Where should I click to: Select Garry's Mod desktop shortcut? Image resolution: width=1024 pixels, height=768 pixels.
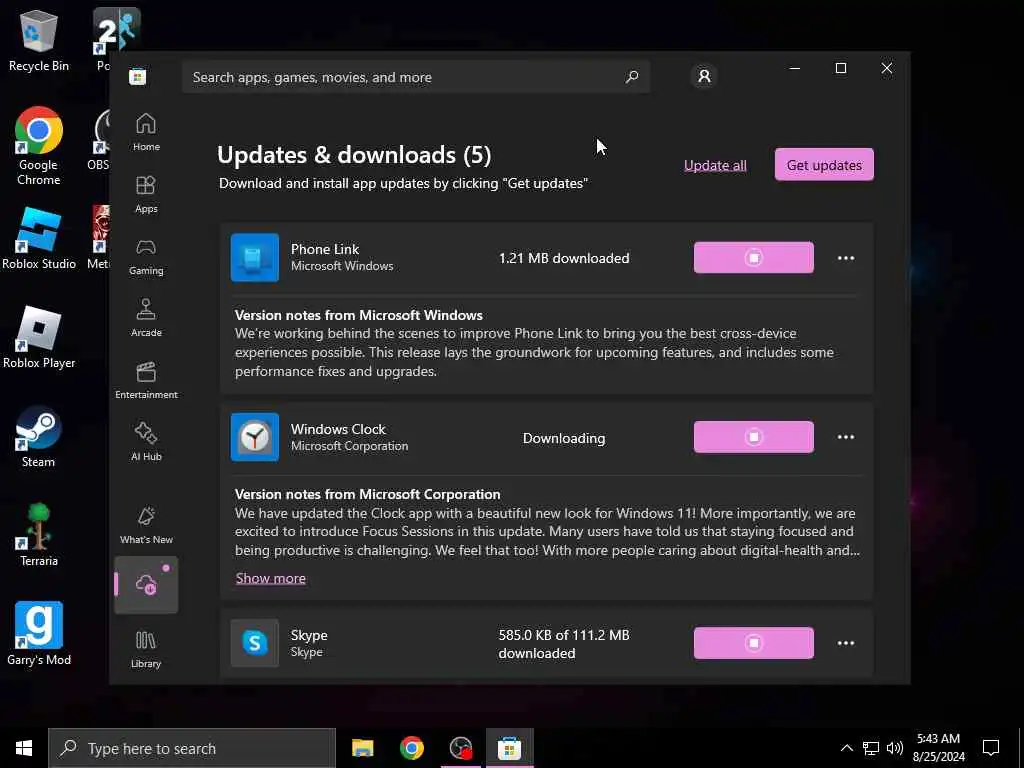pyautogui.click(x=39, y=633)
